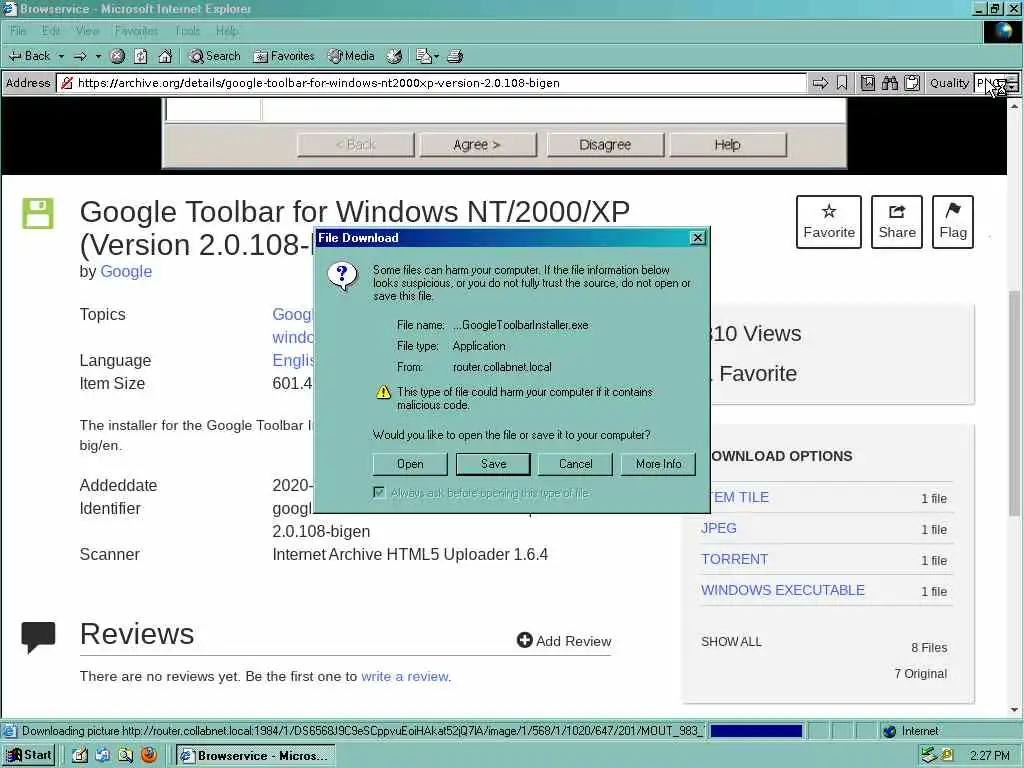Click the bookmark ribbon icon by the address bar

coord(842,83)
